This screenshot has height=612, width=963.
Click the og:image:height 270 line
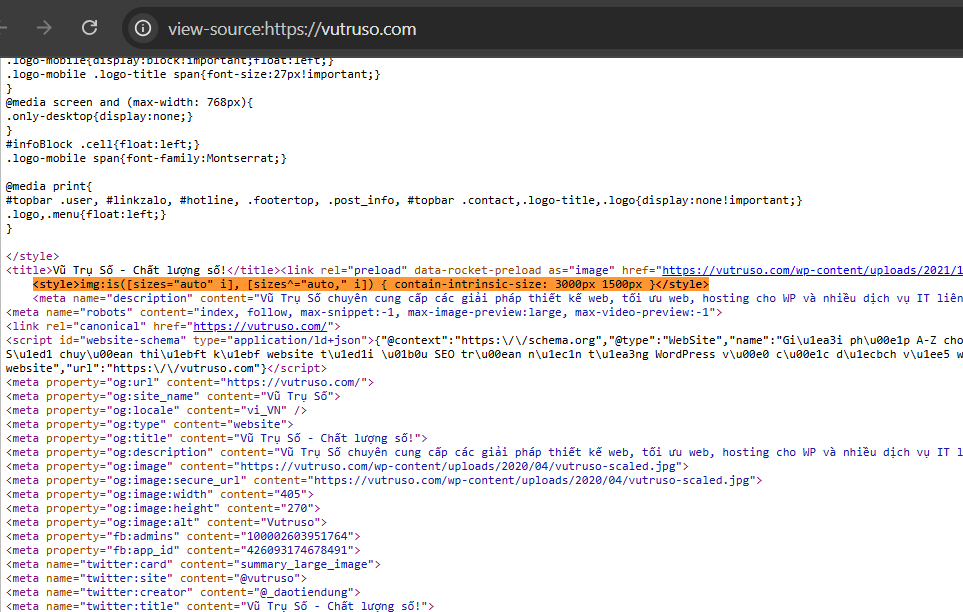tap(163, 509)
